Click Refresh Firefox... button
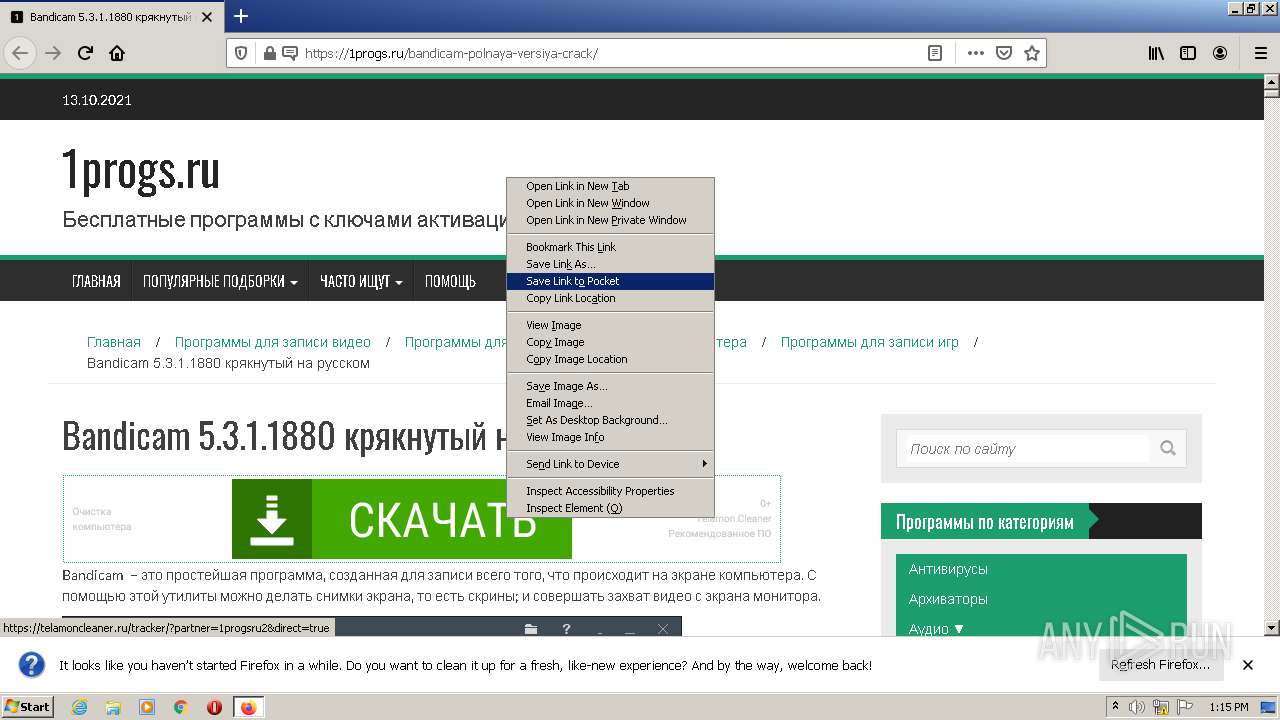Image resolution: width=1280 pixels, height=720 pixels. (1160, 665)
